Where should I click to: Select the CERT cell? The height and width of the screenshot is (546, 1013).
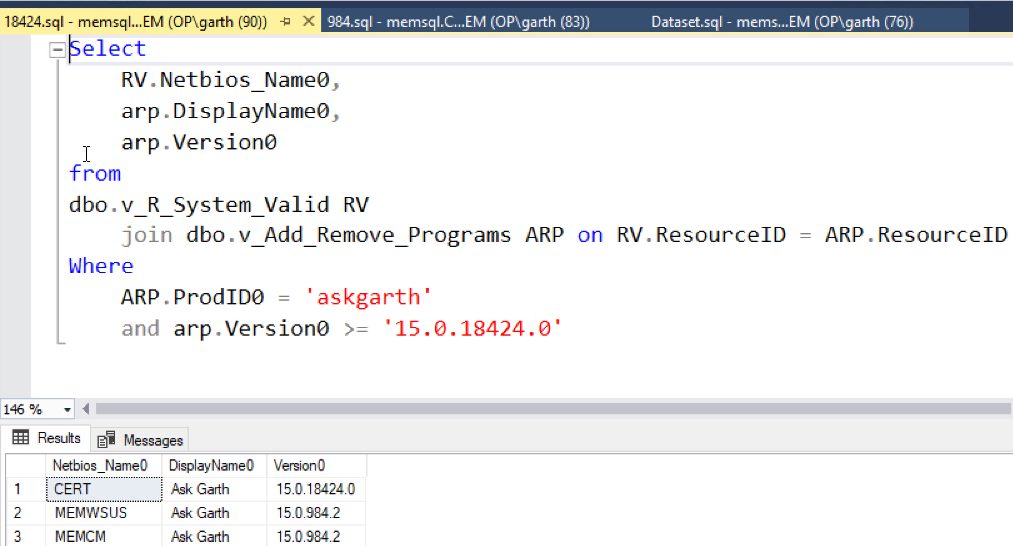click(x=103, y=489)
